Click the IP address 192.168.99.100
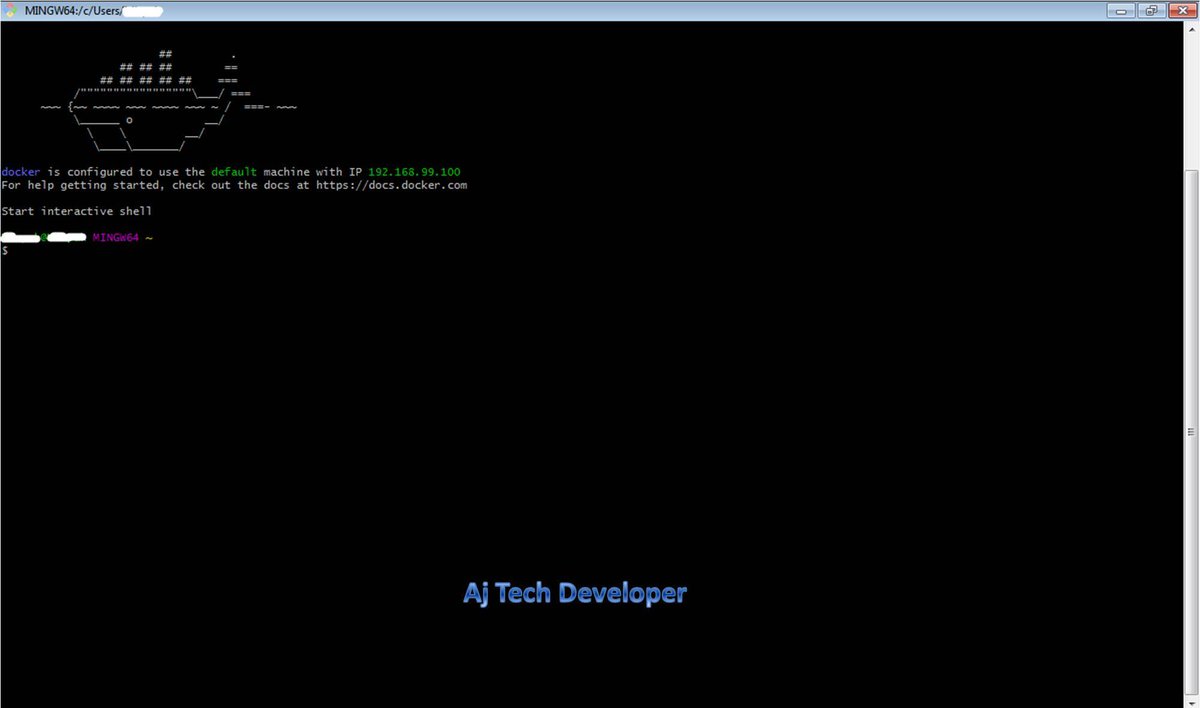Image resolution: width=1200 pixels, height=708 pixels. point(414,171)
